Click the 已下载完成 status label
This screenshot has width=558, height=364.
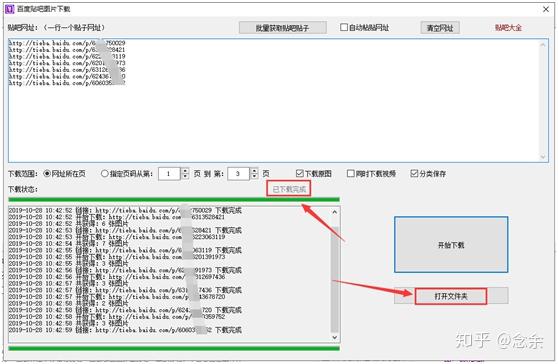point(289,189)
